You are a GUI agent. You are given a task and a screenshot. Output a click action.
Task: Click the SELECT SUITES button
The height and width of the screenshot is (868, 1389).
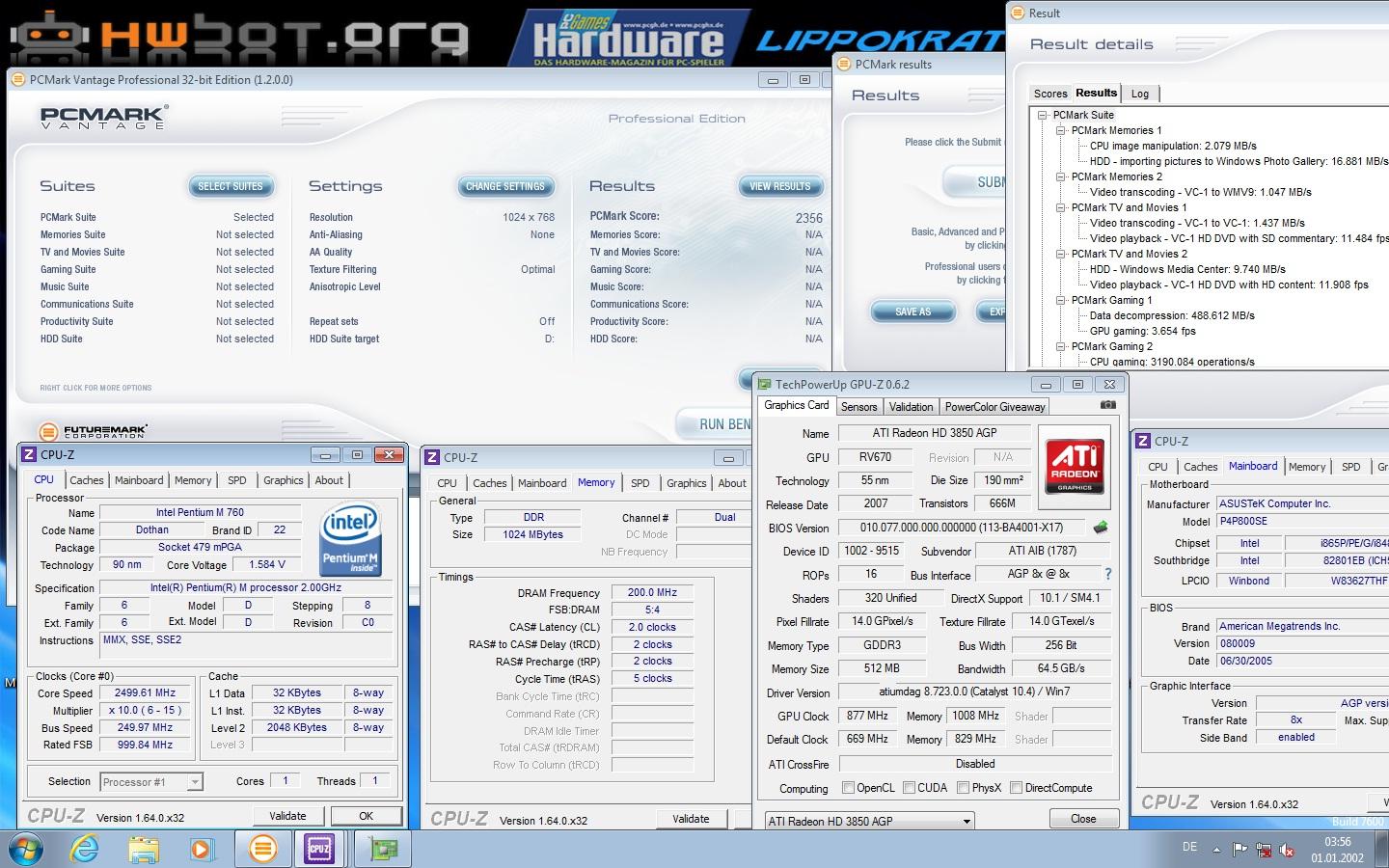(x=231, y=186)
